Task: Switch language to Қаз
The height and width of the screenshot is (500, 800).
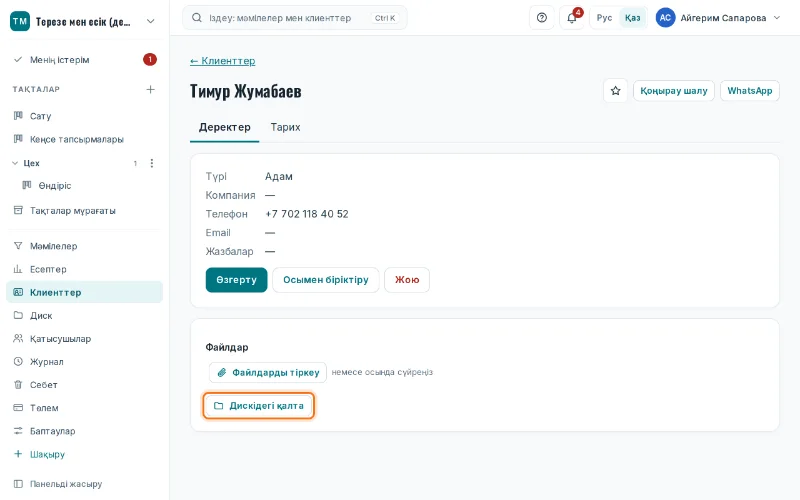Action: [x=633, y=18]
